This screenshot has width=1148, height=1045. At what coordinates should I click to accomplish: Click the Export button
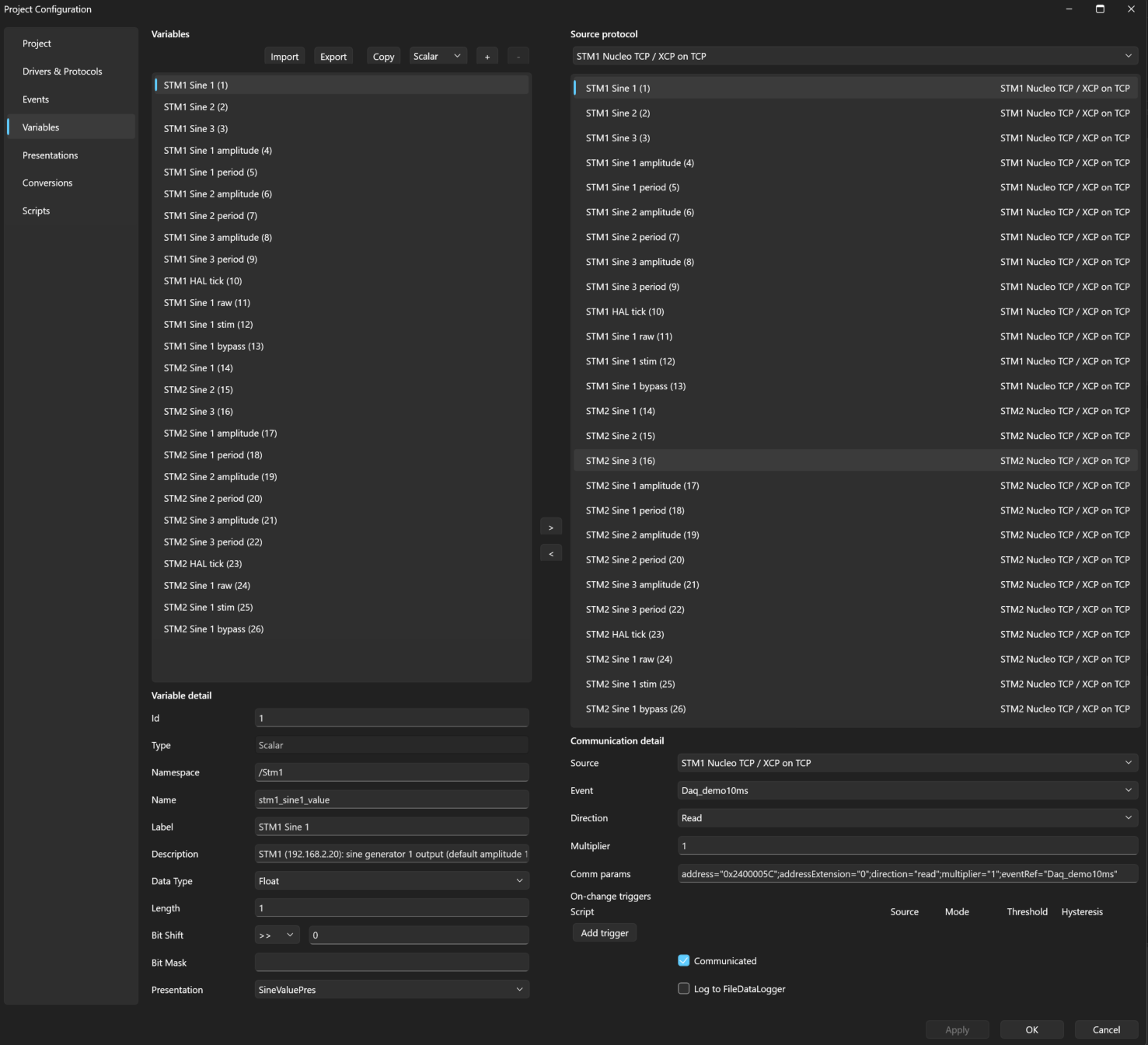(x=333, y=57)
